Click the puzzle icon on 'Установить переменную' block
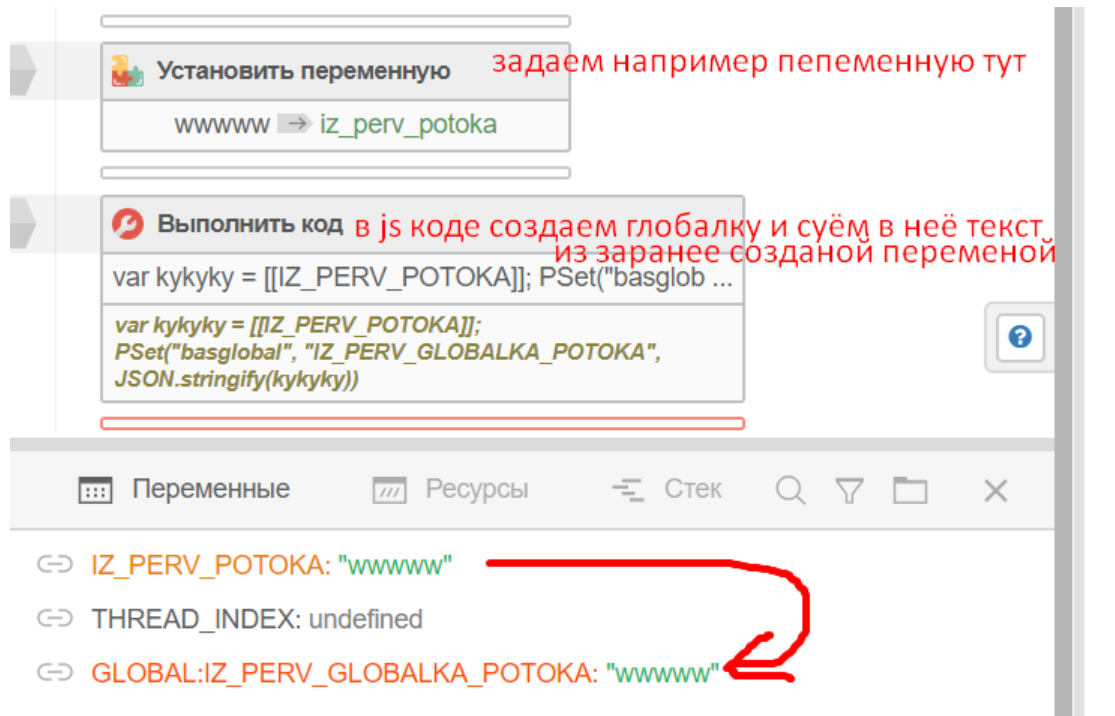This screenshot has width=1115, height=716. coord(128,70)
